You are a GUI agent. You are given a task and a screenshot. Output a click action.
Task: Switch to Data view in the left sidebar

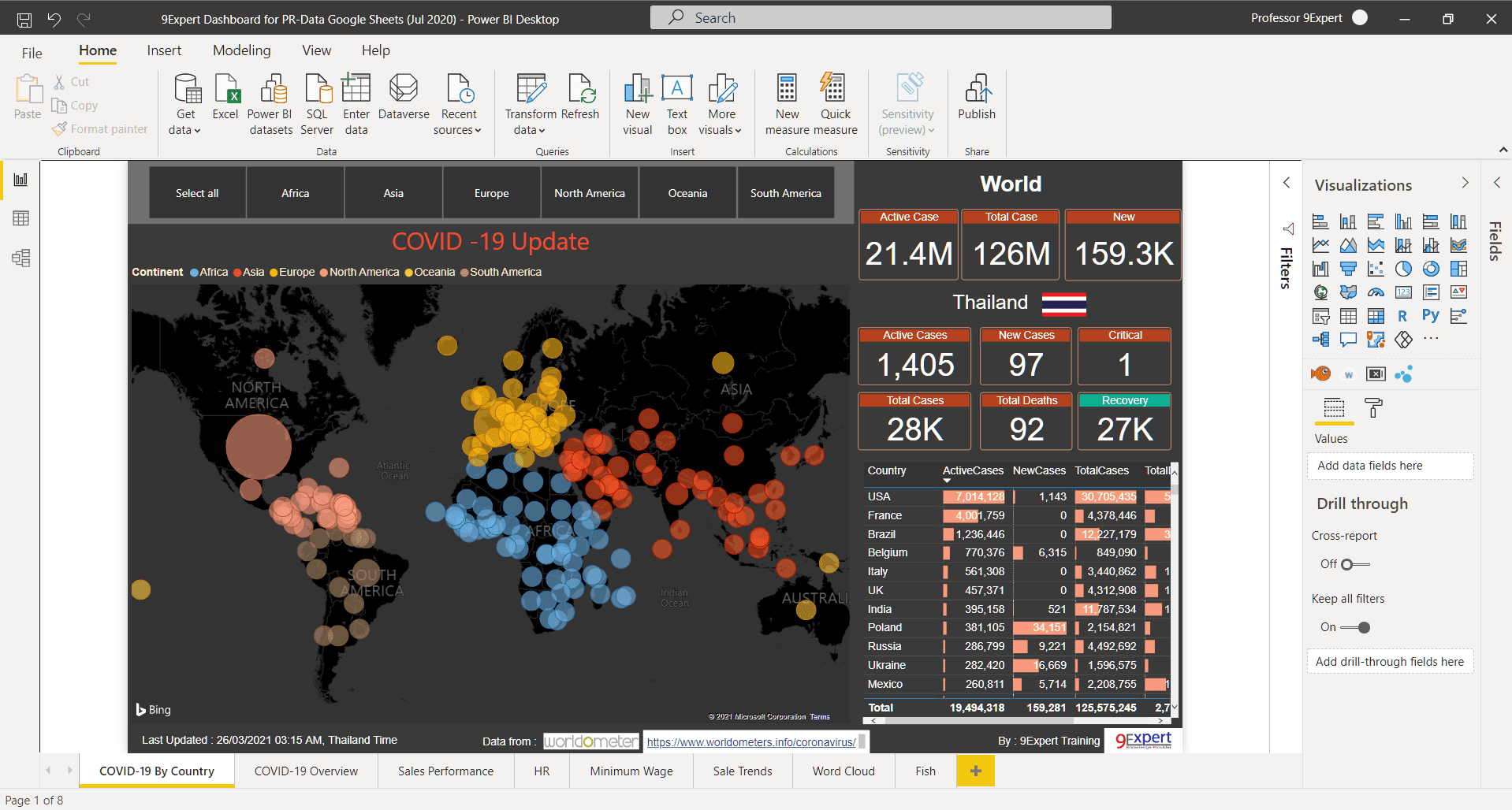tap(20, 218)
